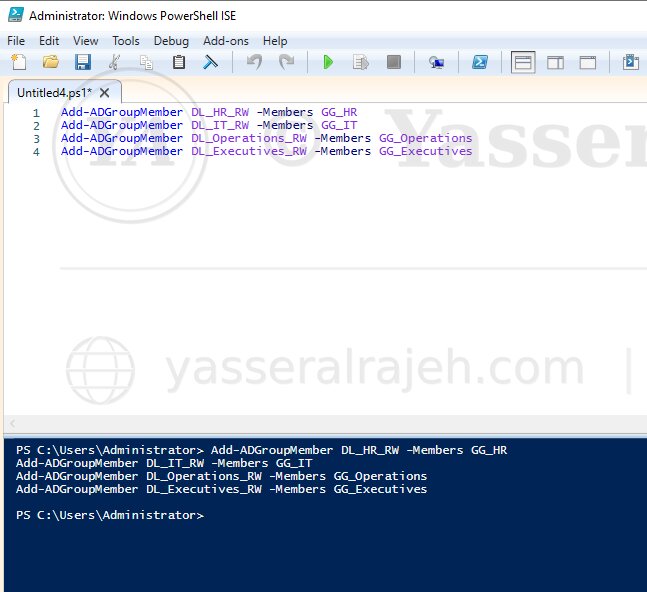The width and height of the screenshot is (647, 592).
Task: Stop operation square icon
Action: [x=394, y=62]
